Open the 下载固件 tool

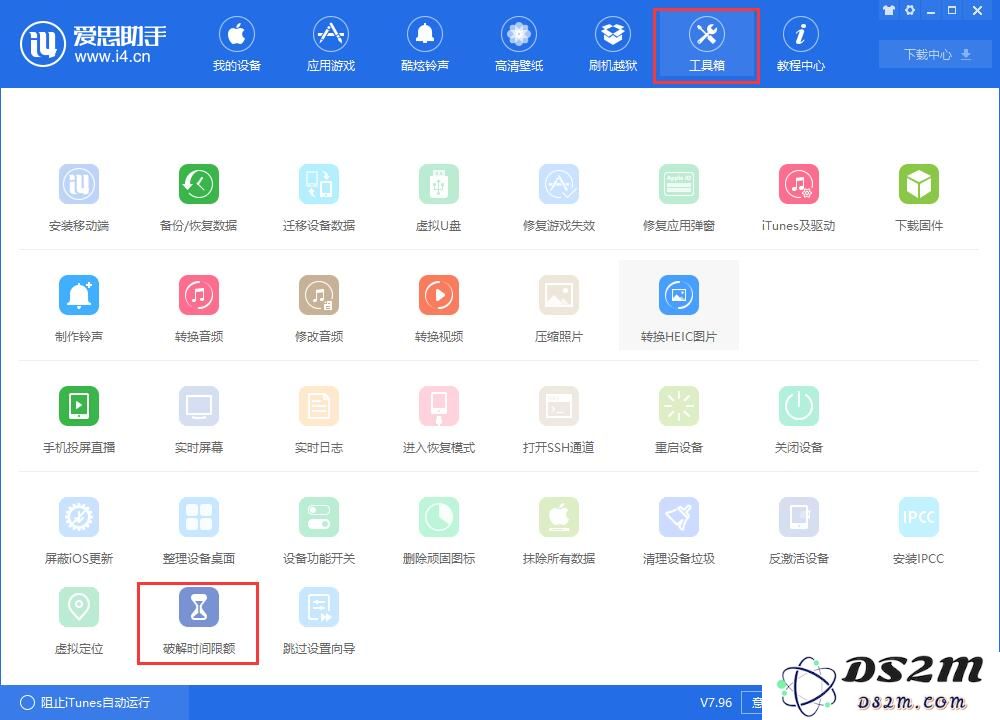coord(918,198)
